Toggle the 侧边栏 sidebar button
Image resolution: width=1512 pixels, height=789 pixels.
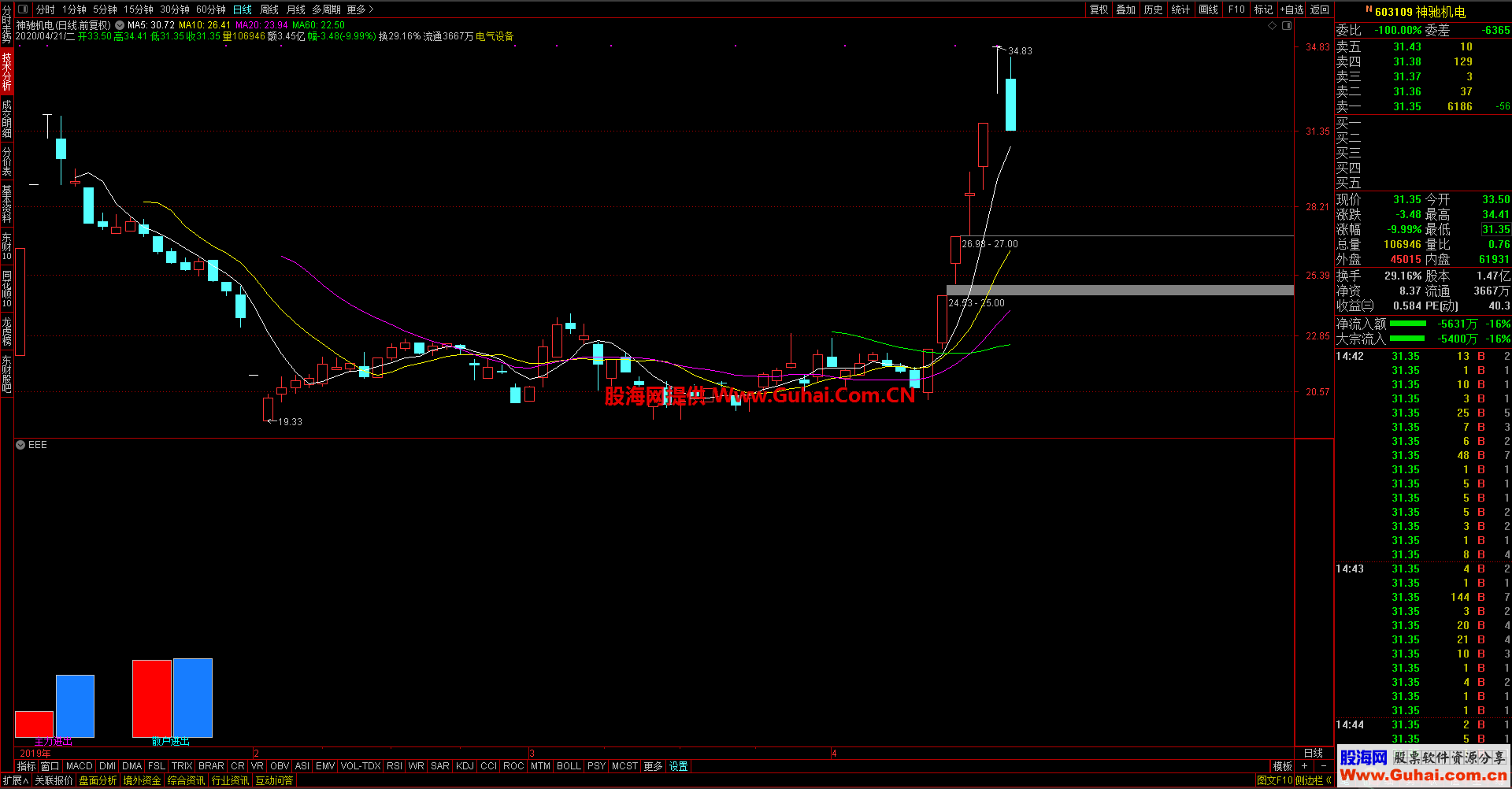(x=1313, y=780)
